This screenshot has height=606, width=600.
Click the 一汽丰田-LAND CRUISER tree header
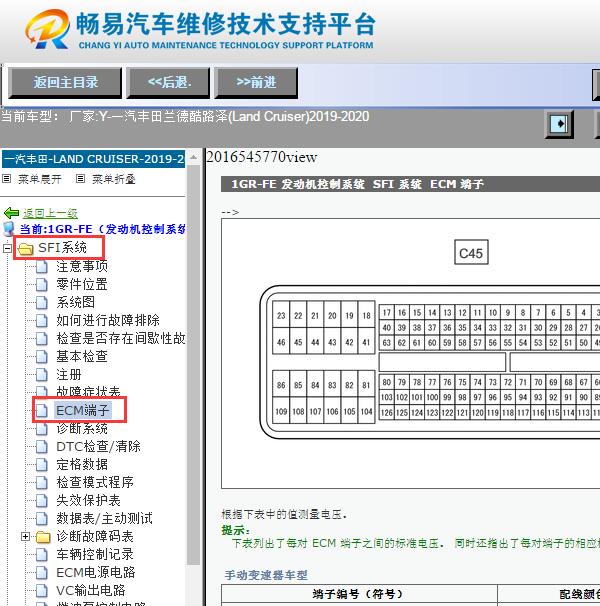(94, 159)
